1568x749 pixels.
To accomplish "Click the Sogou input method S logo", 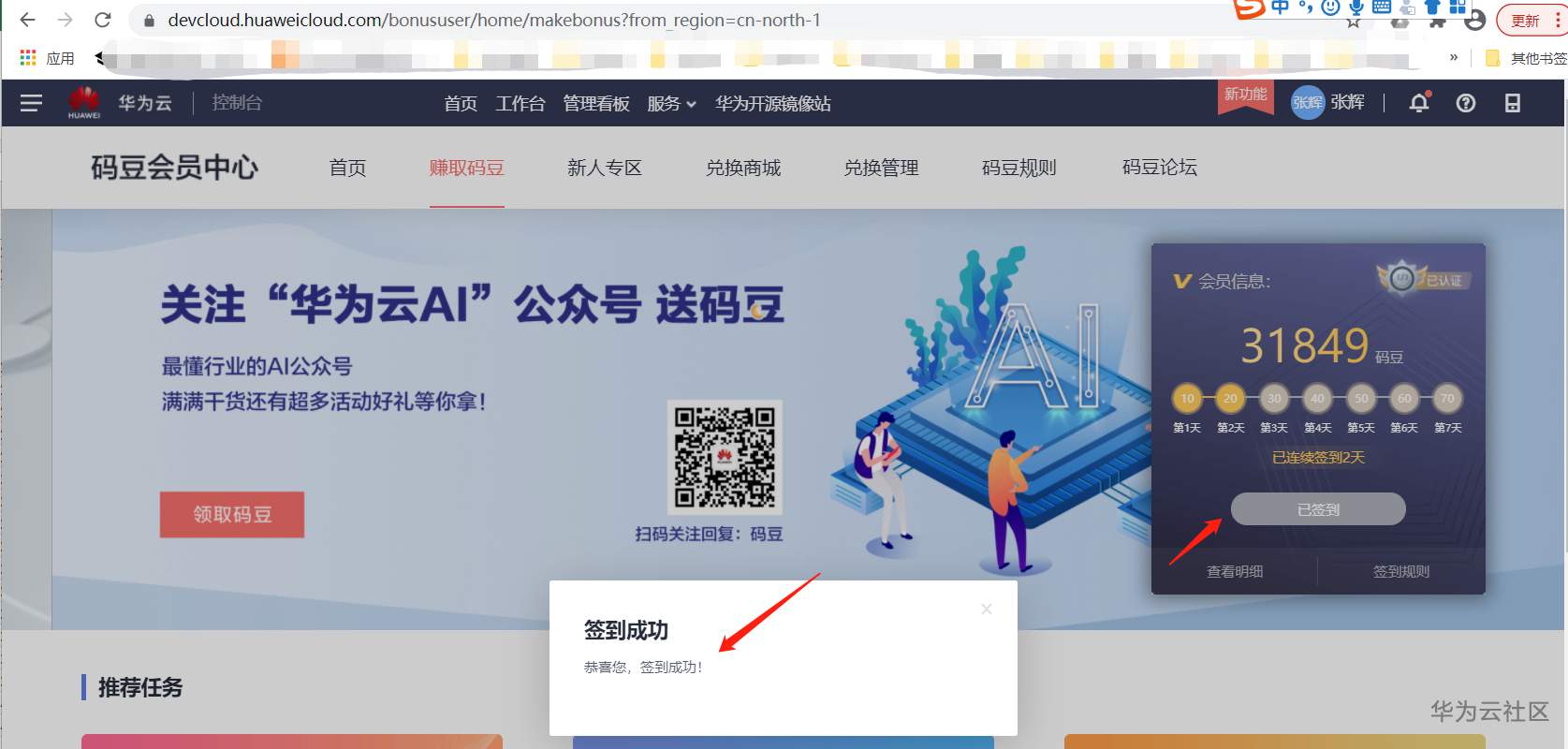I will [1249, 8].
